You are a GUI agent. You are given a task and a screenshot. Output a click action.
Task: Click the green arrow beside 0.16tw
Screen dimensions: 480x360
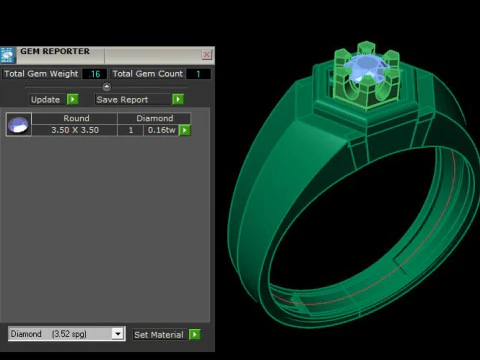[x=185, y=130]
